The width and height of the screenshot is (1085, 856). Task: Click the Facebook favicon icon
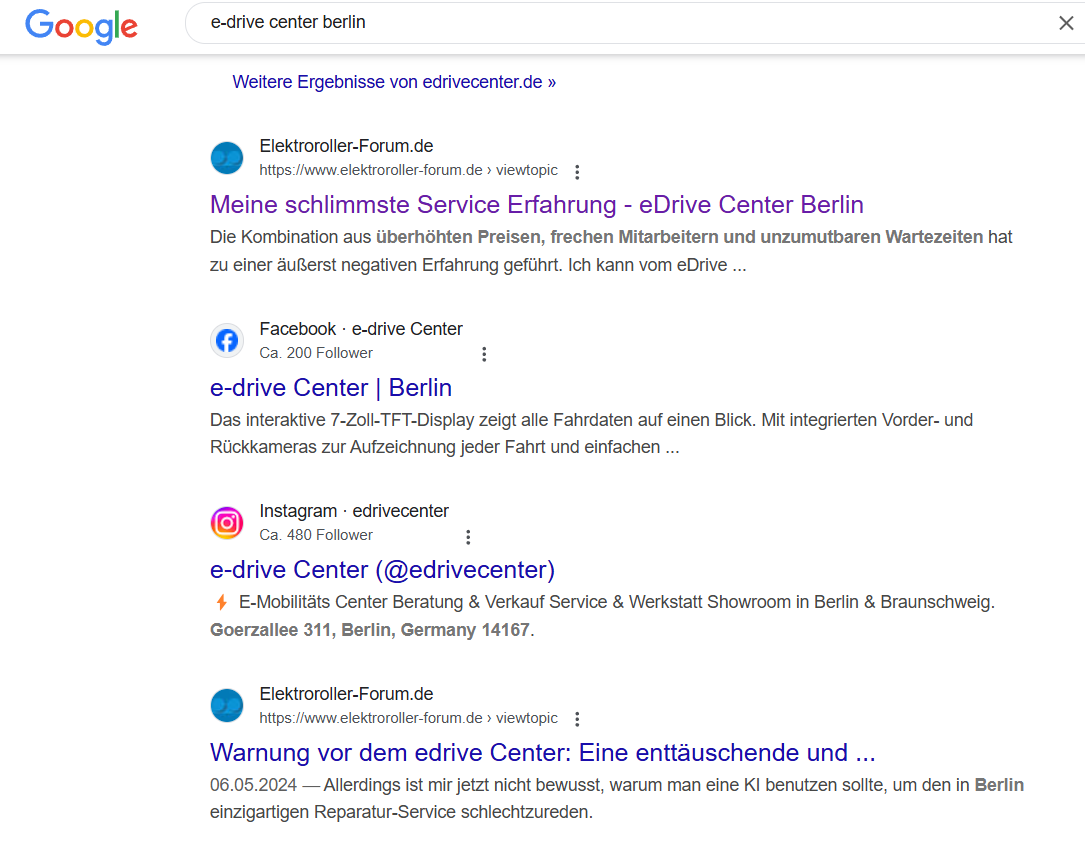point(227,341)
